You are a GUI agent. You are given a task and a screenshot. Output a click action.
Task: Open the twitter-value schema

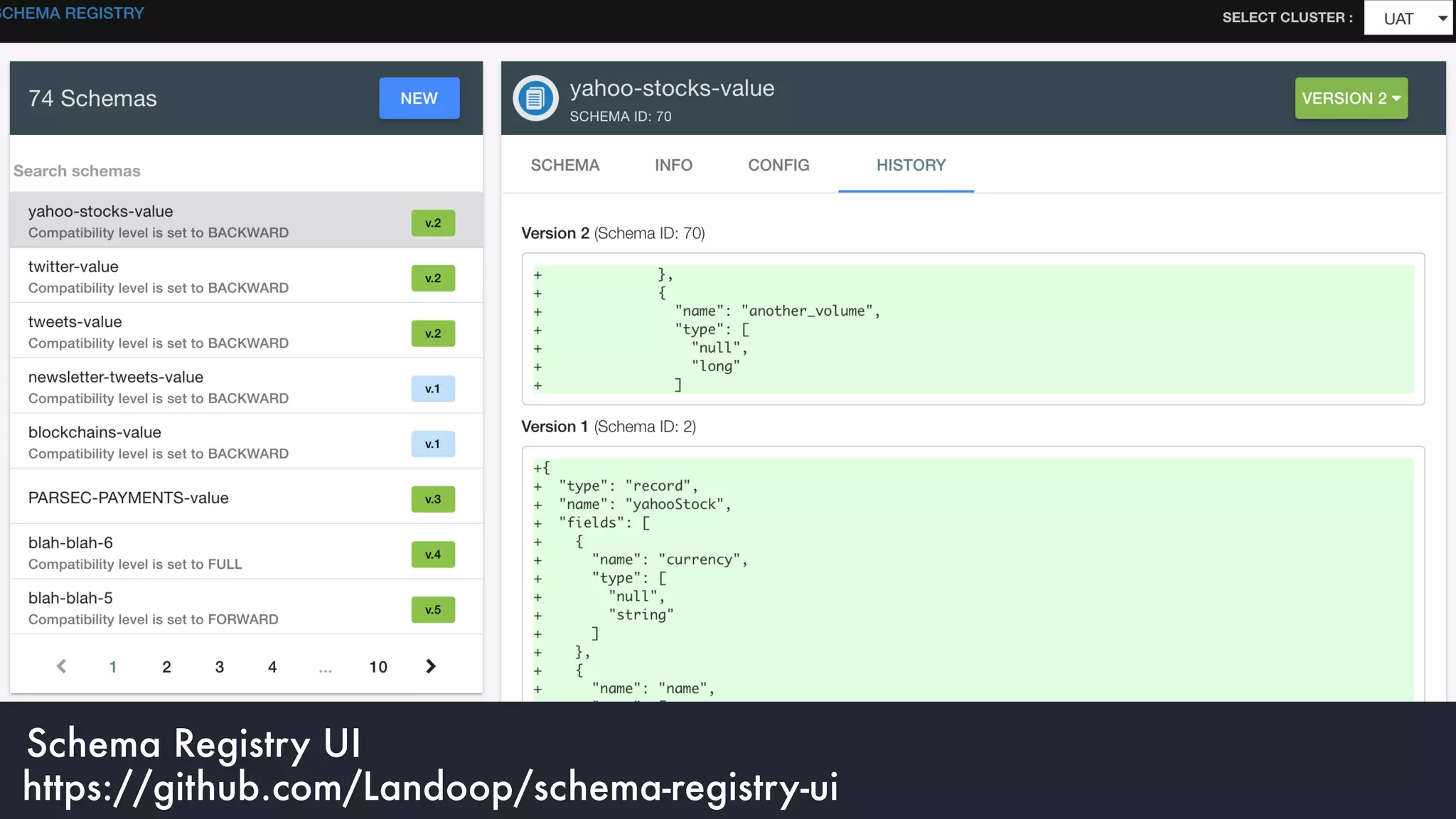point(246,276)
